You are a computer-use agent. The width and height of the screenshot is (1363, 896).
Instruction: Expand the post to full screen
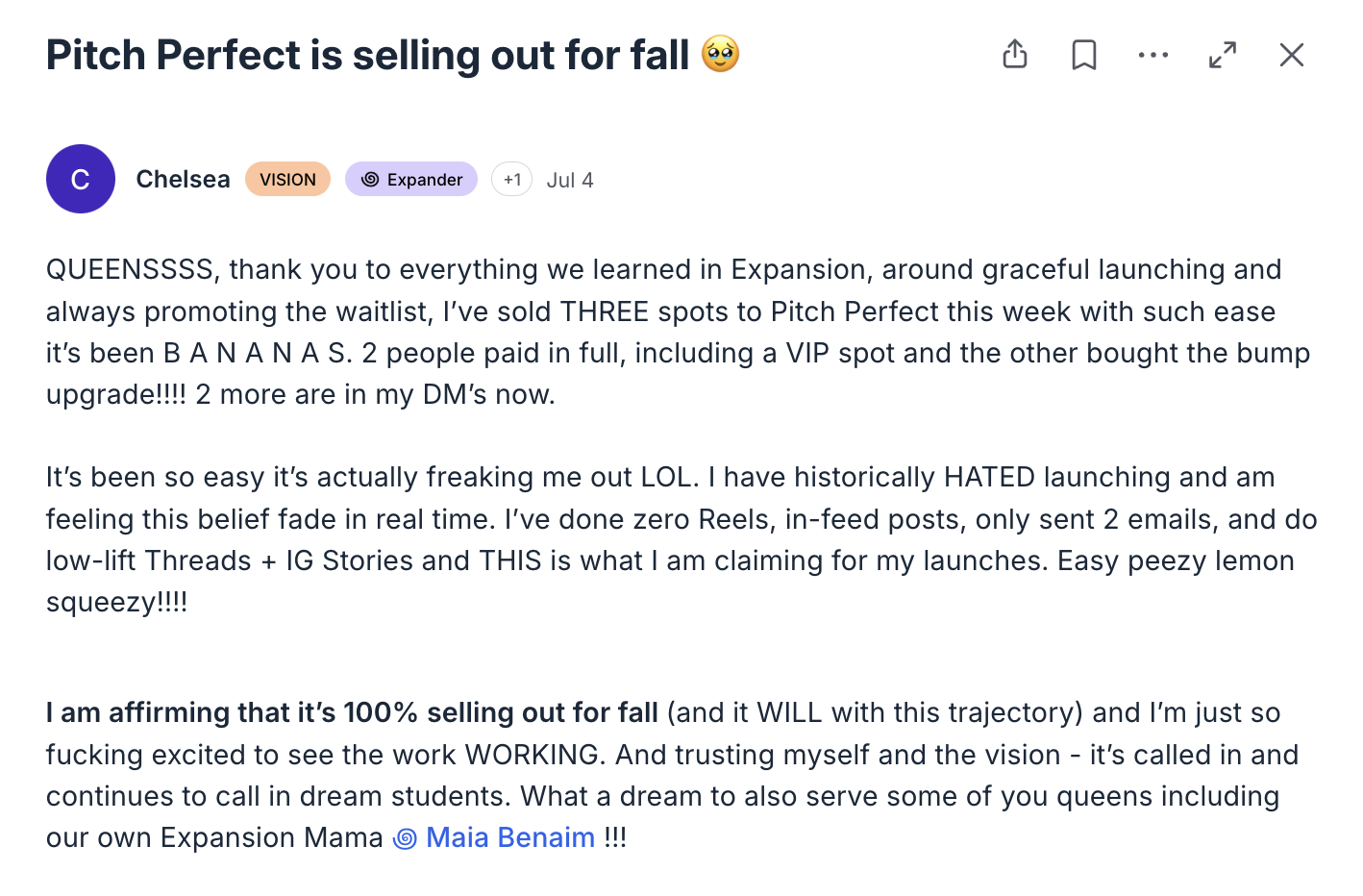(1223, 55)
